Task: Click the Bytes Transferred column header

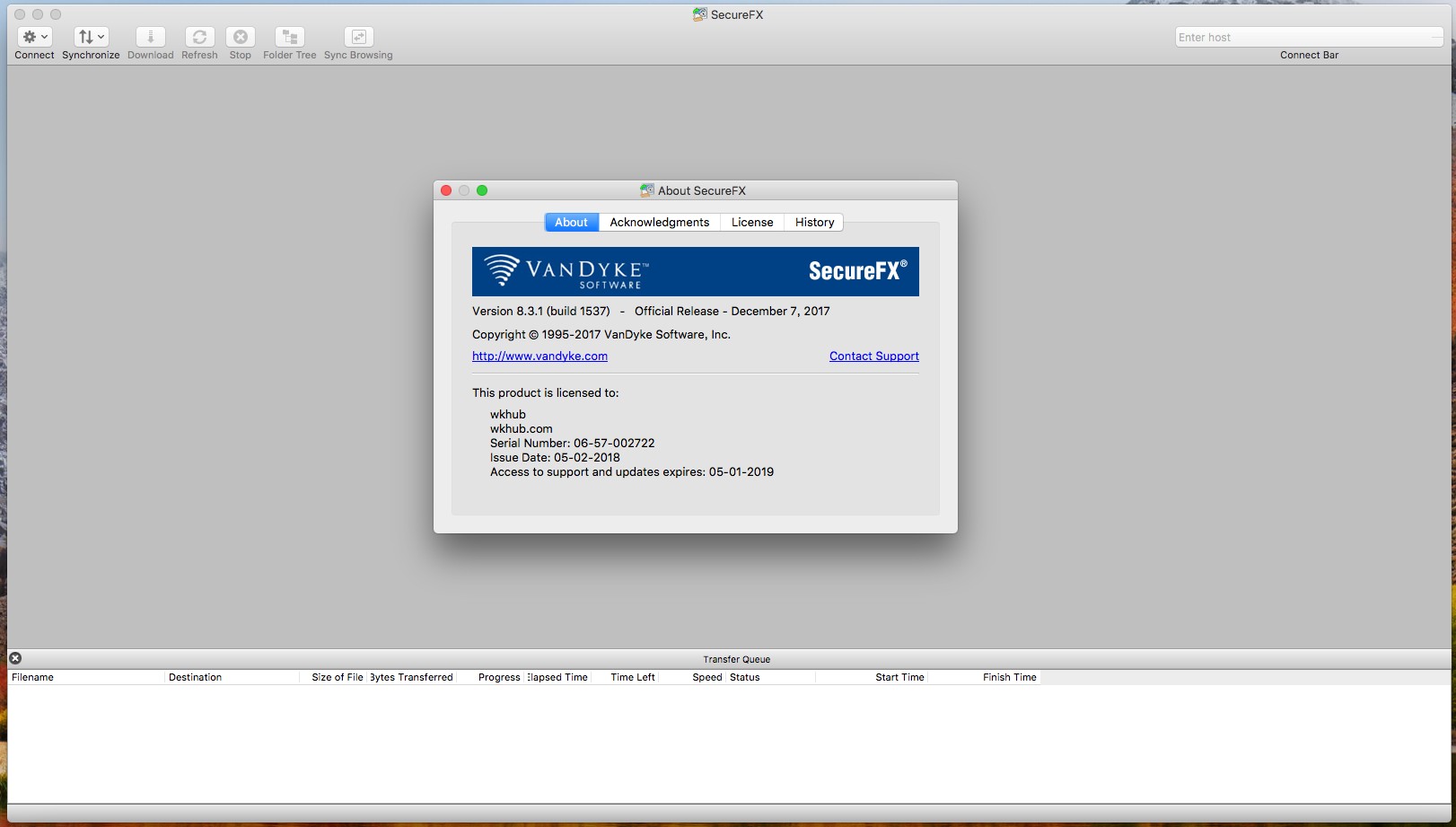Action: pos(412,677)
